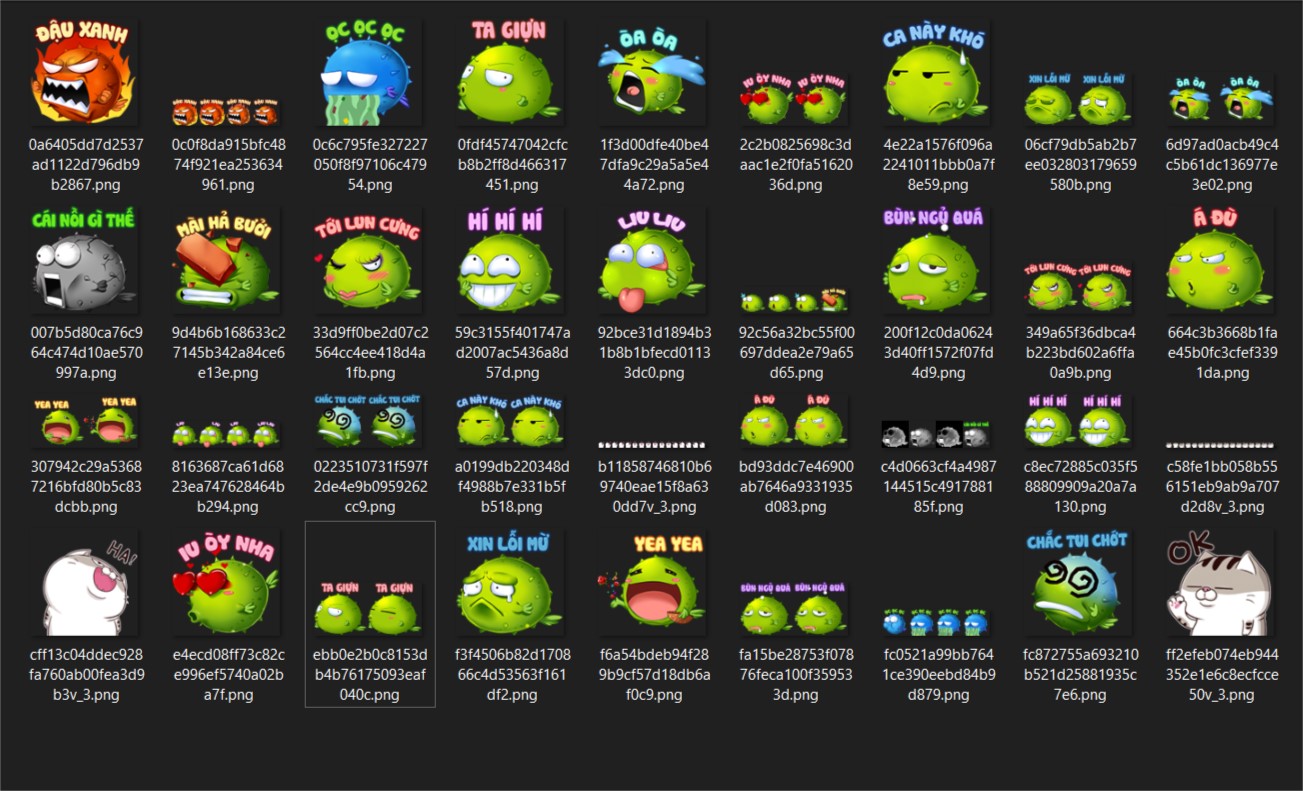The height and width of the screenshot is (791, 1303).
Task: Click the already-selected "TA GIỰN" pair file
Action: [x=371, y=587]
